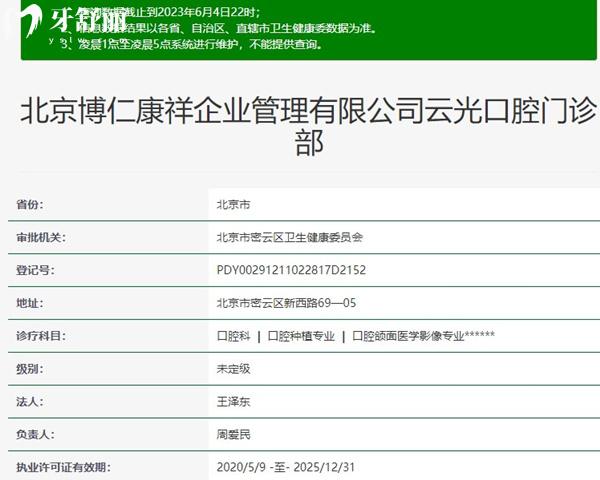The height and width of the screenshot is (480, 600).
Task: Click the validity period 2020/5/9 -至- 2025/12/31
Action: point(285,467)
